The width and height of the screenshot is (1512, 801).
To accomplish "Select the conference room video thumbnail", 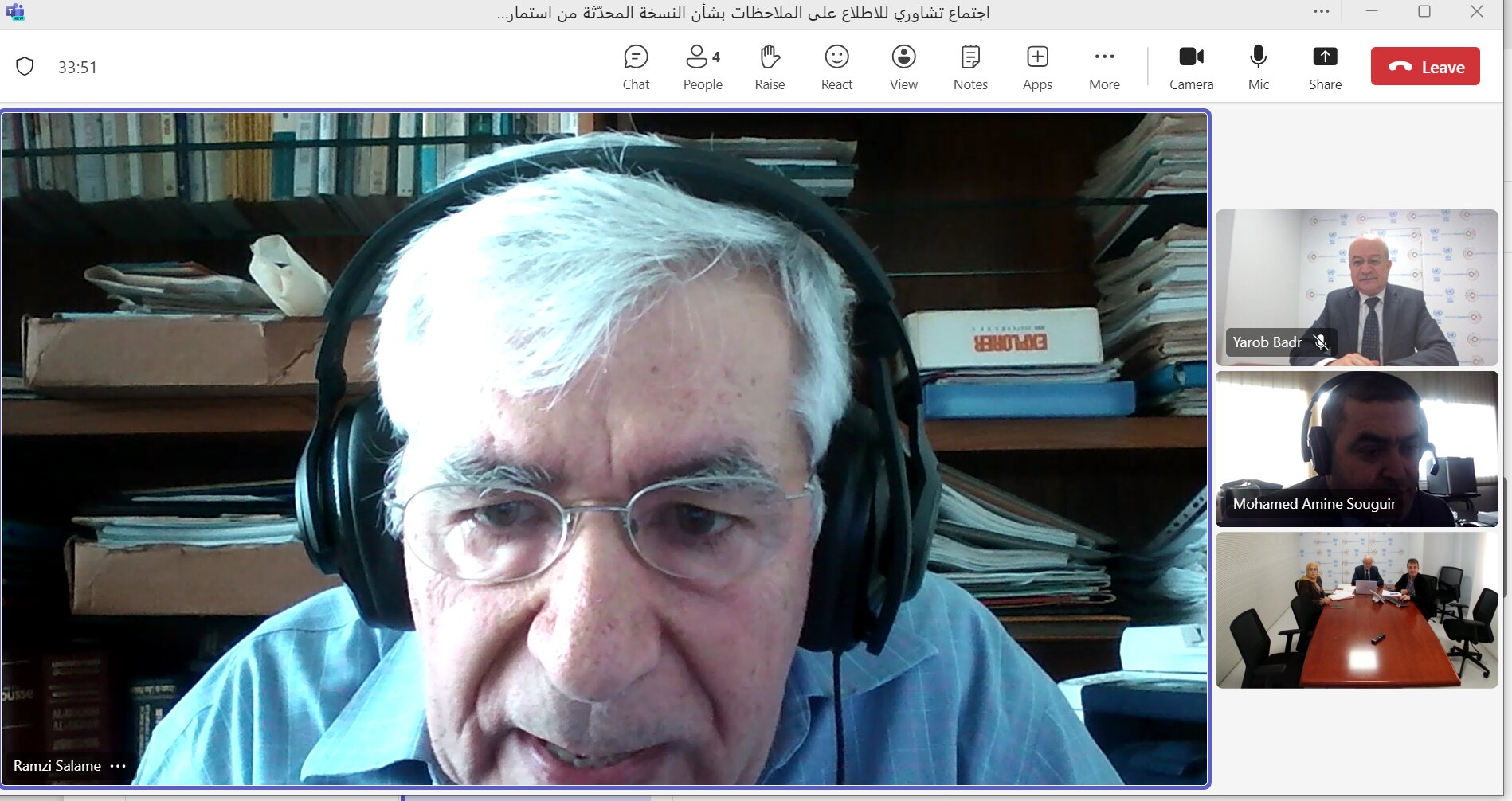I will click(1357, 610).
